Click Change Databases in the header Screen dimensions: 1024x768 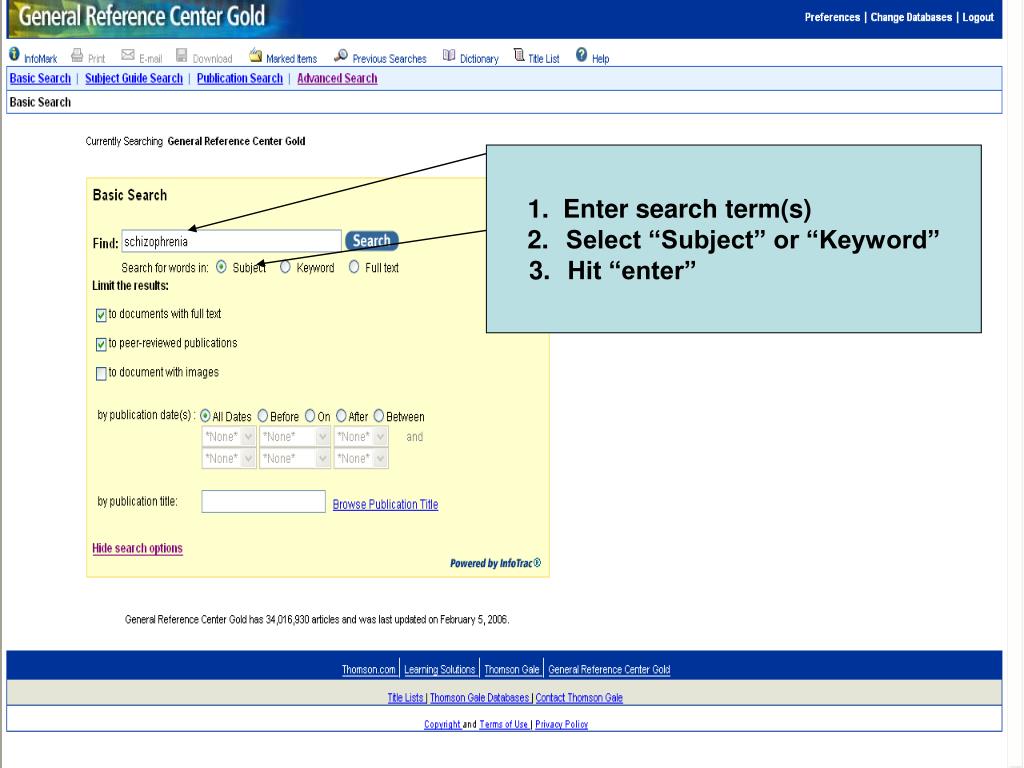[911, 18]
